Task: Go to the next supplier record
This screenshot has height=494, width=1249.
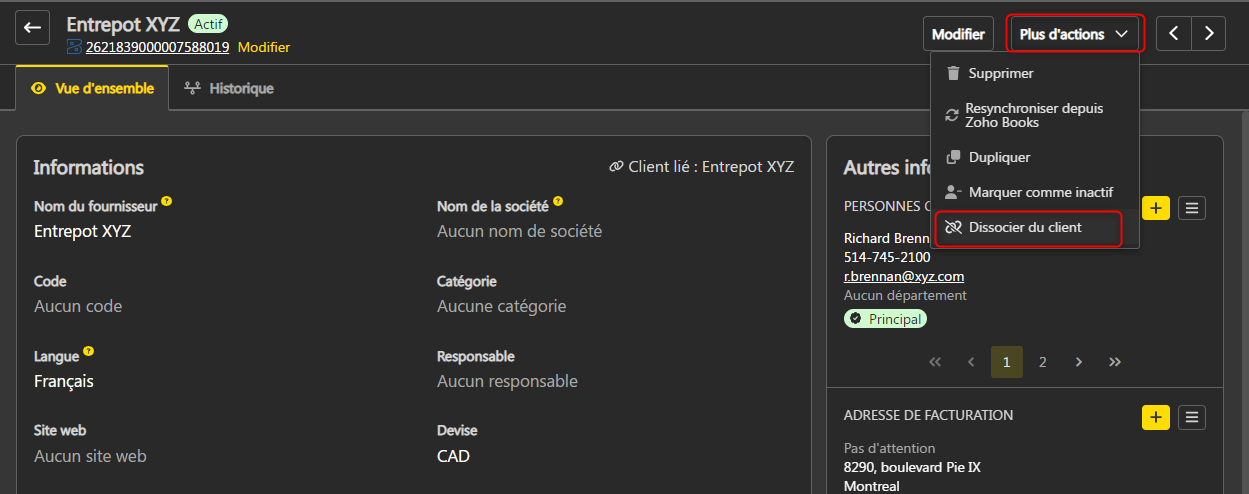Action: click(x=1209, y=33)
